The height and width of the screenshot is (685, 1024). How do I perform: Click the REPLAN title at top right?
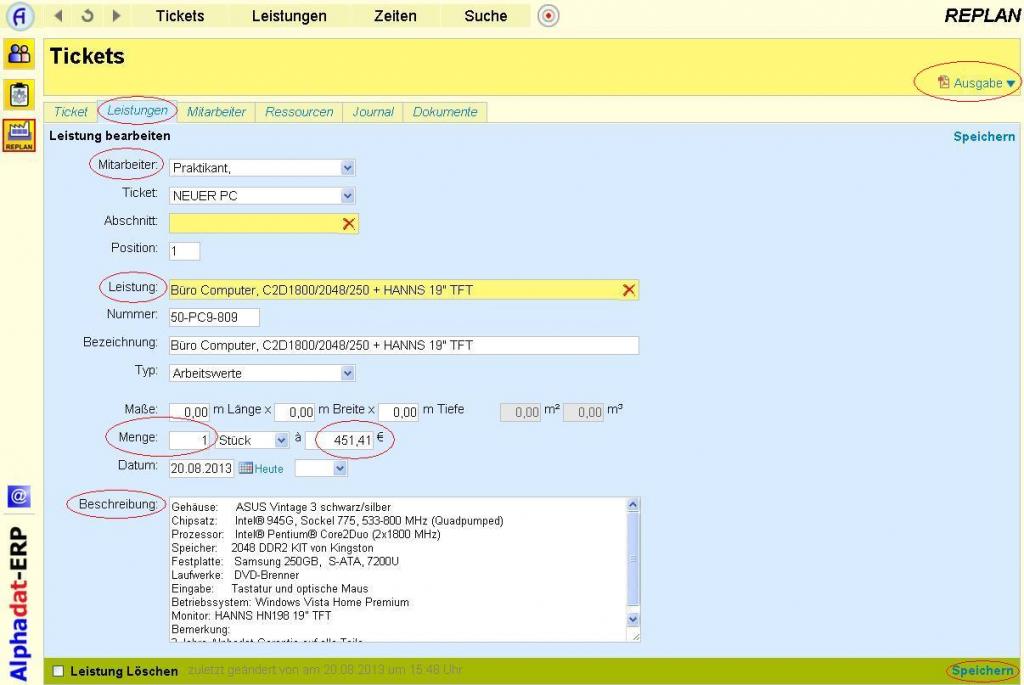click(982, 16)
